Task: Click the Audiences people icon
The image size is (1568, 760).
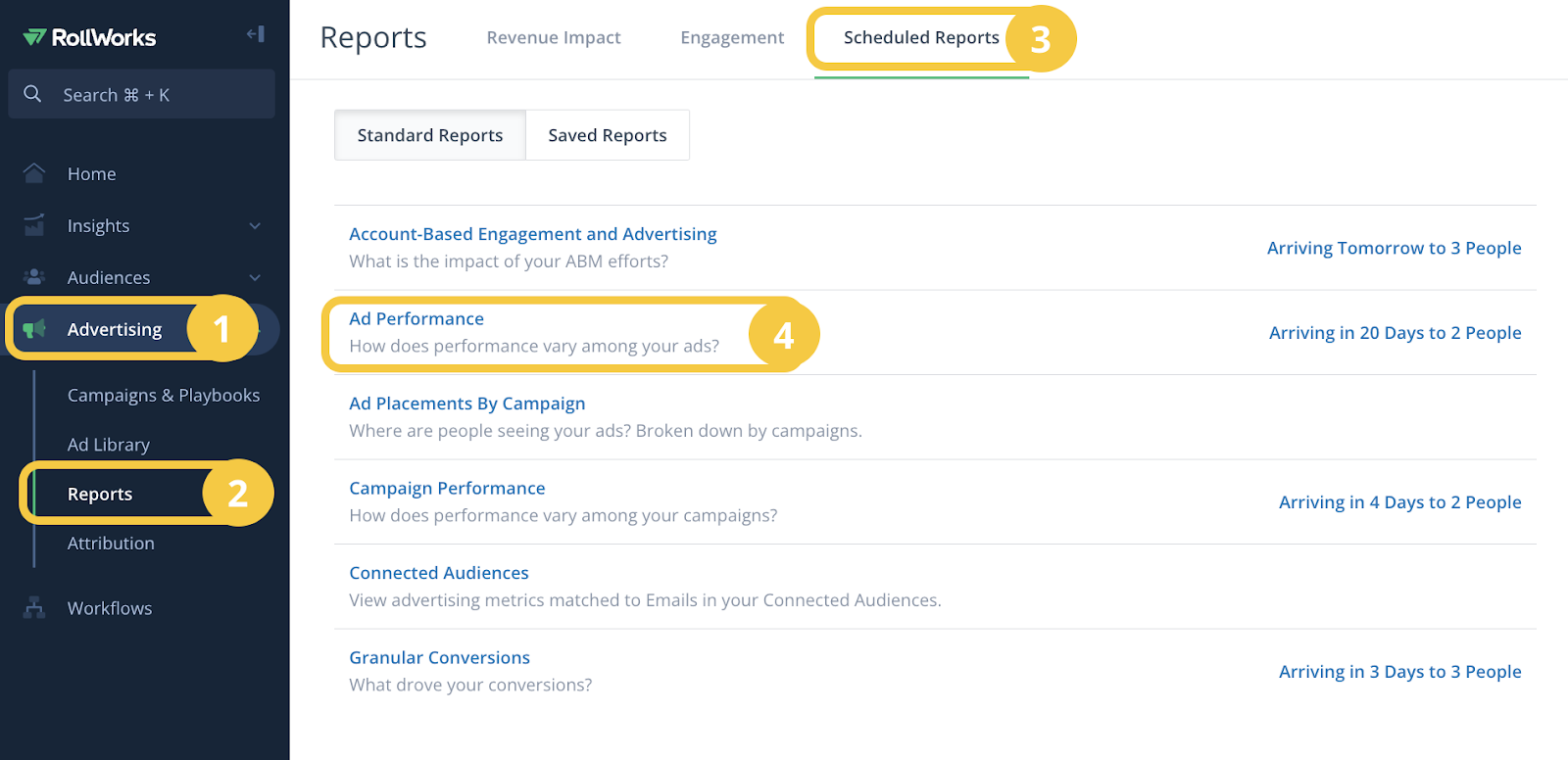Action: click(x=34, y=277)
